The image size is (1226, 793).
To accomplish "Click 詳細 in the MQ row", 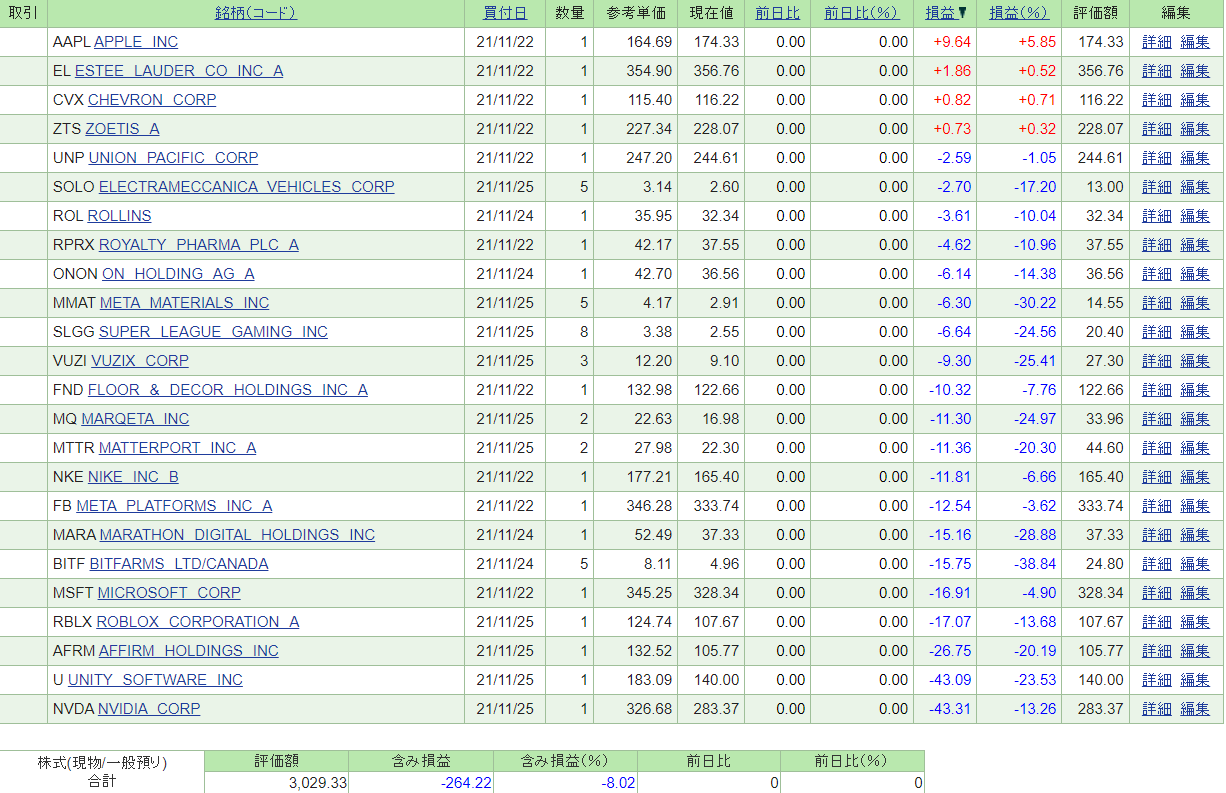I will tap(1157, 419).
